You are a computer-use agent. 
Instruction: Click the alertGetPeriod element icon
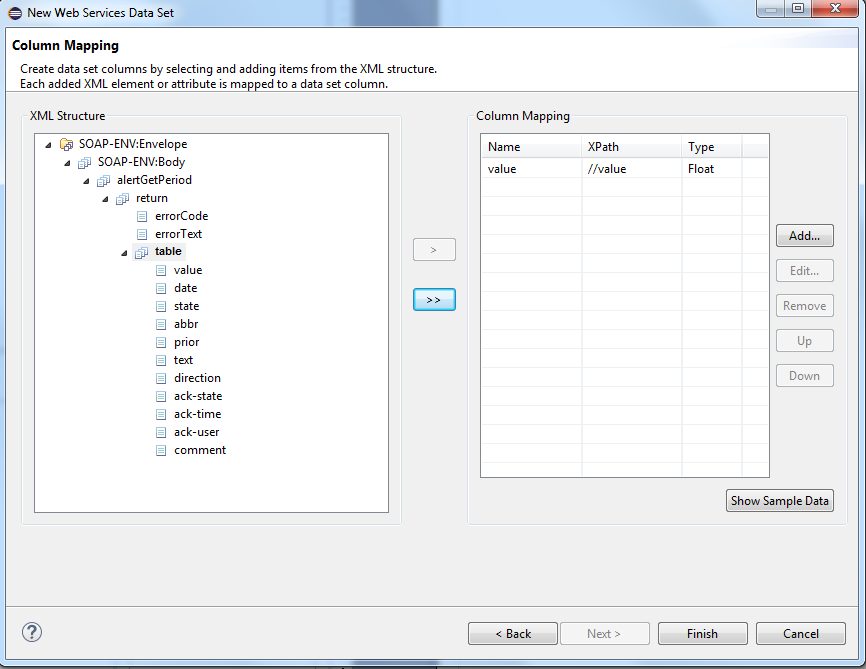[x=104, y=180]
